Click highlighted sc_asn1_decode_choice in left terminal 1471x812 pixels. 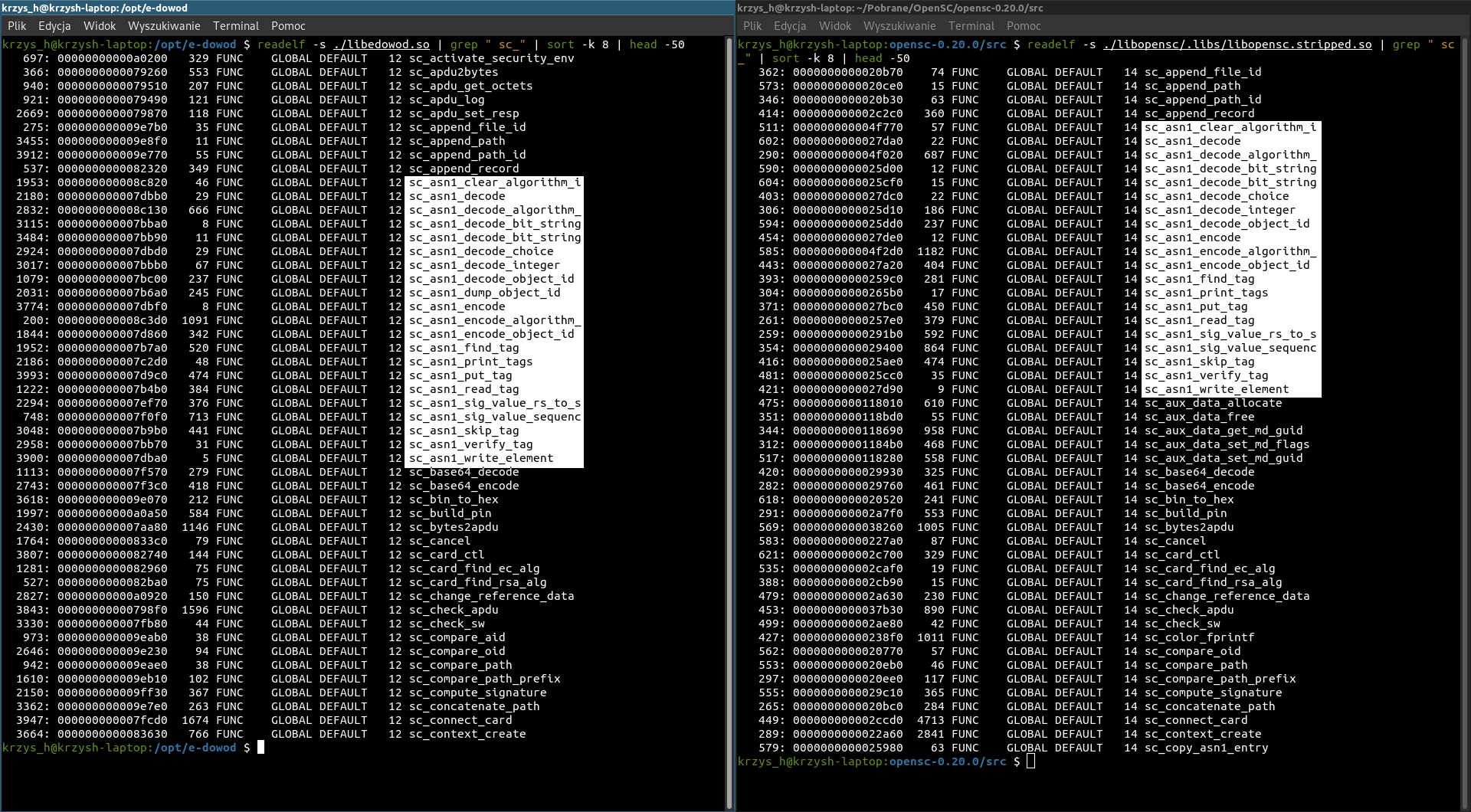click(481, 251)
